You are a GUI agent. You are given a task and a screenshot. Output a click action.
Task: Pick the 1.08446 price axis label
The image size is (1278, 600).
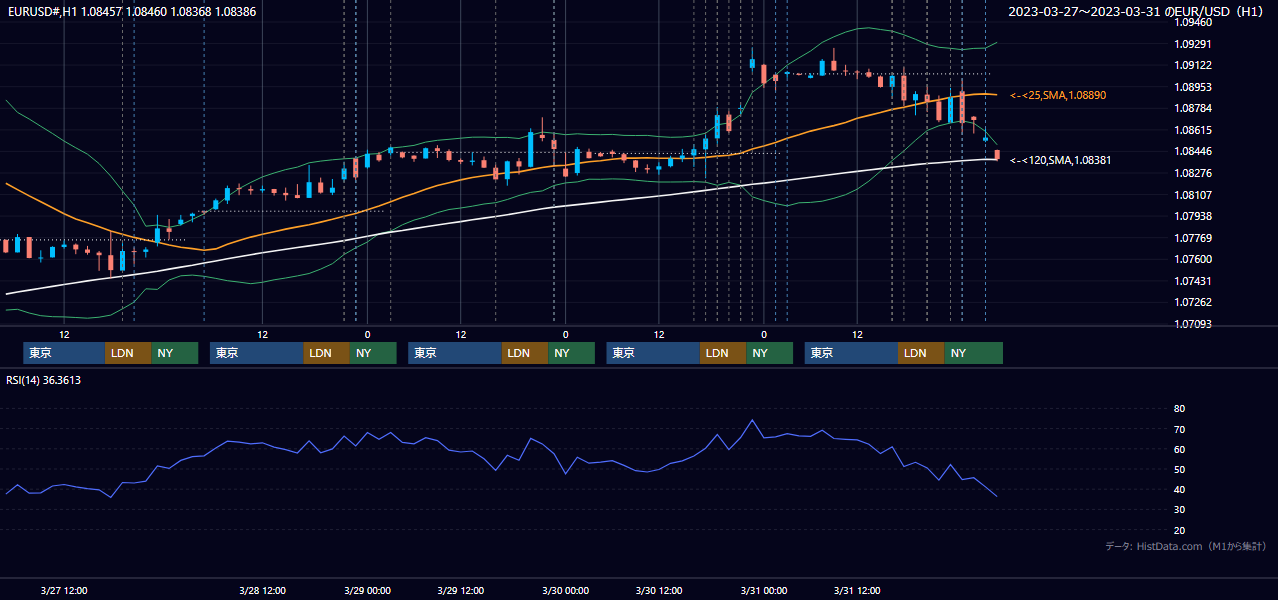coord(1193,152)
